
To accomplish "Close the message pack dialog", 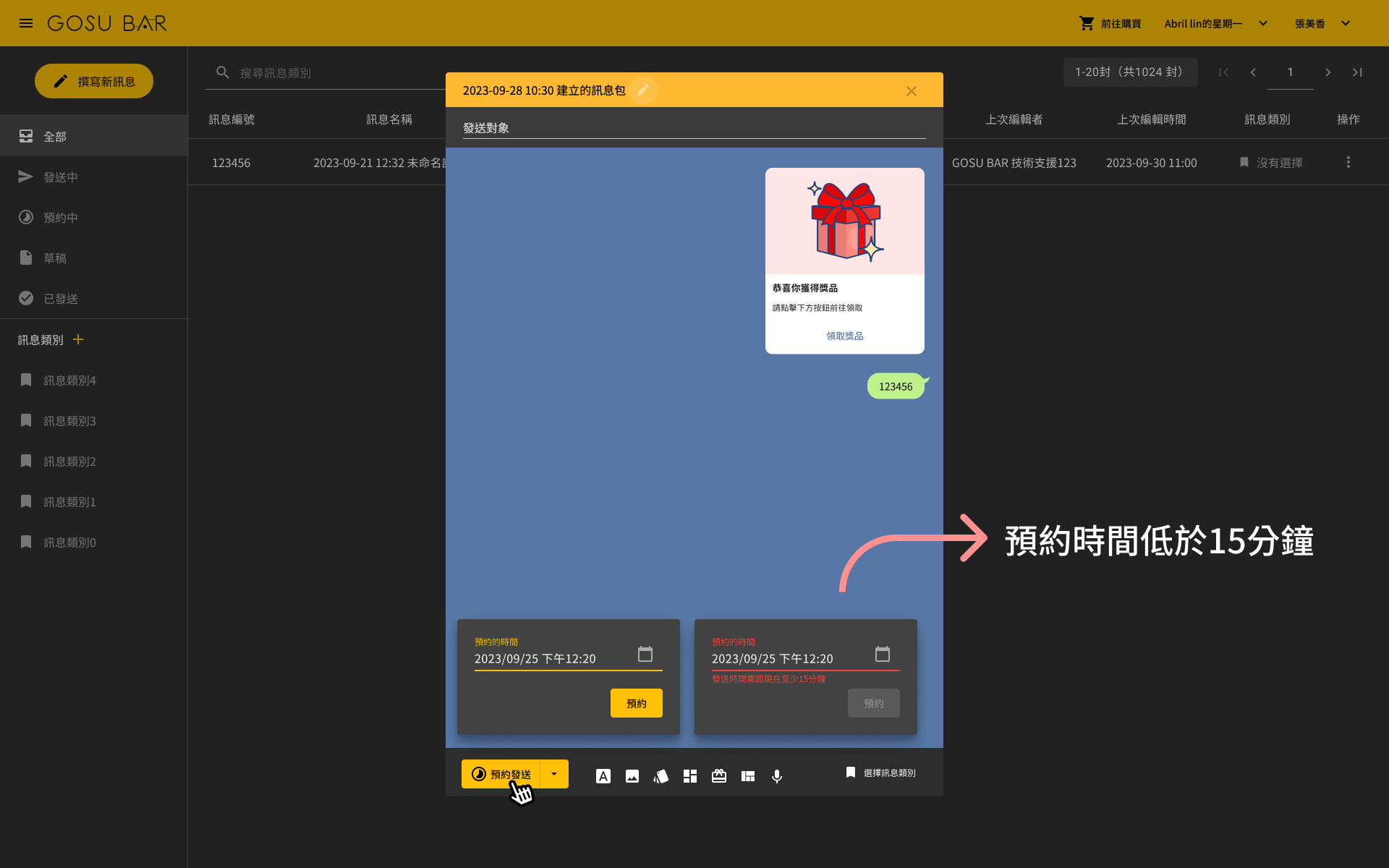I will (x=912, y=91).
